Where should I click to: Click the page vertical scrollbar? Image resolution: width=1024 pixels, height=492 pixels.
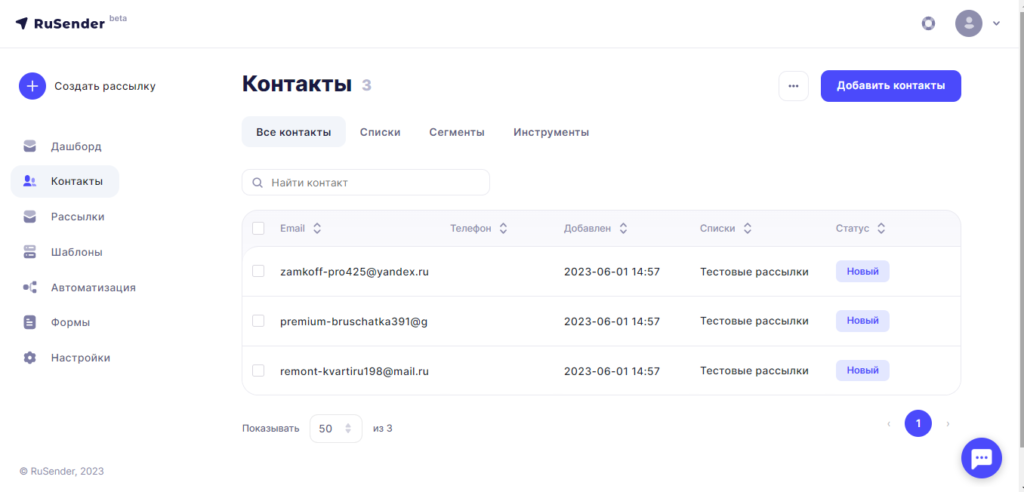click(1020, 229)
